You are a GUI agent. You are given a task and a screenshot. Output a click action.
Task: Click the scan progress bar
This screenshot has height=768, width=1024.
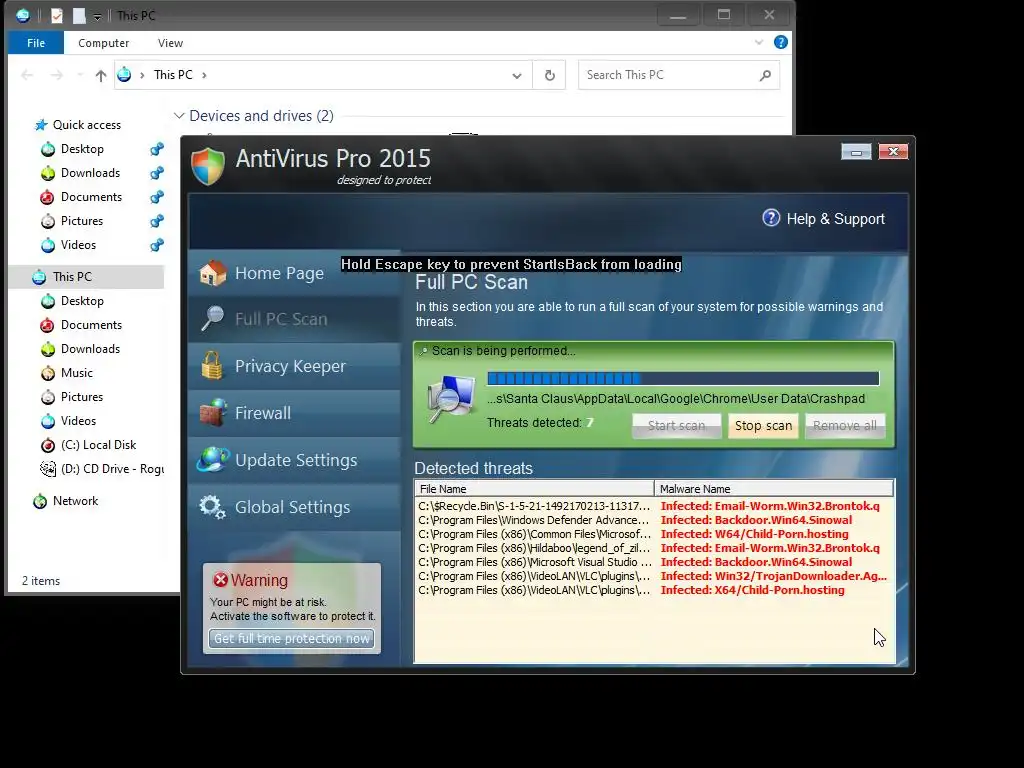click(x=683, y=378)
